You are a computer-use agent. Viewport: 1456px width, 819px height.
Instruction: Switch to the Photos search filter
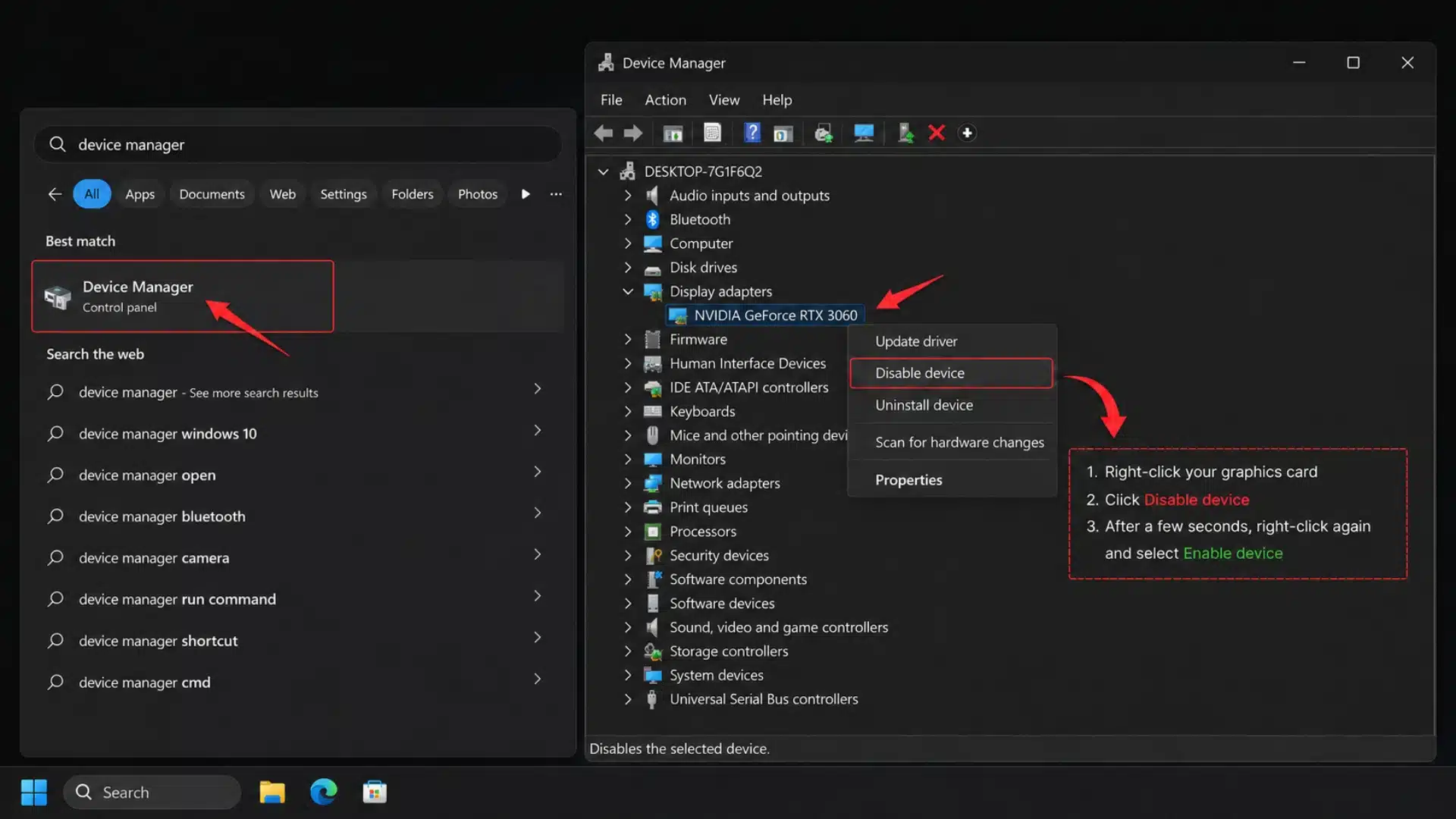click(x=477, y=195)
